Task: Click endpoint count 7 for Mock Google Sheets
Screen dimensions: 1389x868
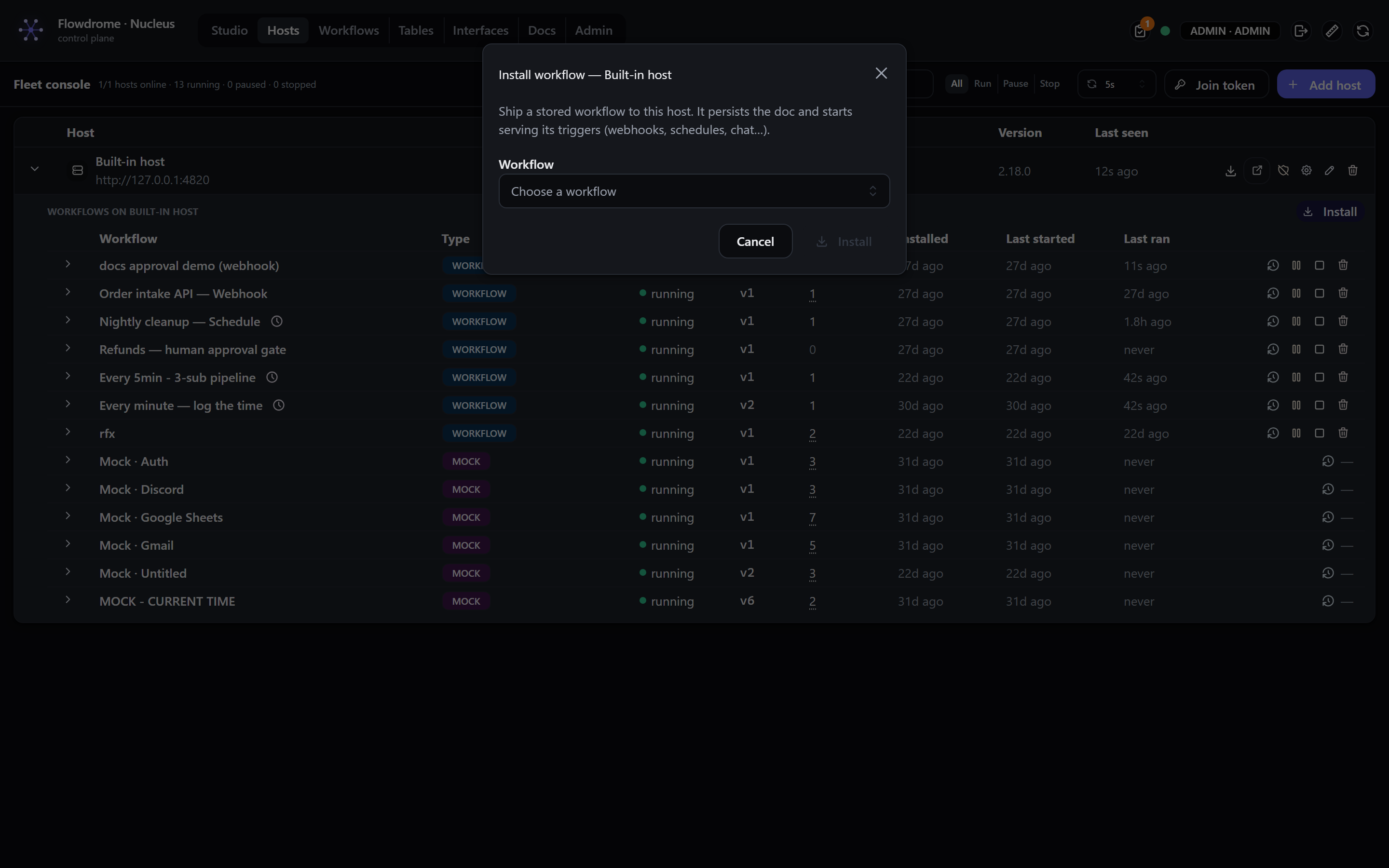Action: click(x=812, y=517)
